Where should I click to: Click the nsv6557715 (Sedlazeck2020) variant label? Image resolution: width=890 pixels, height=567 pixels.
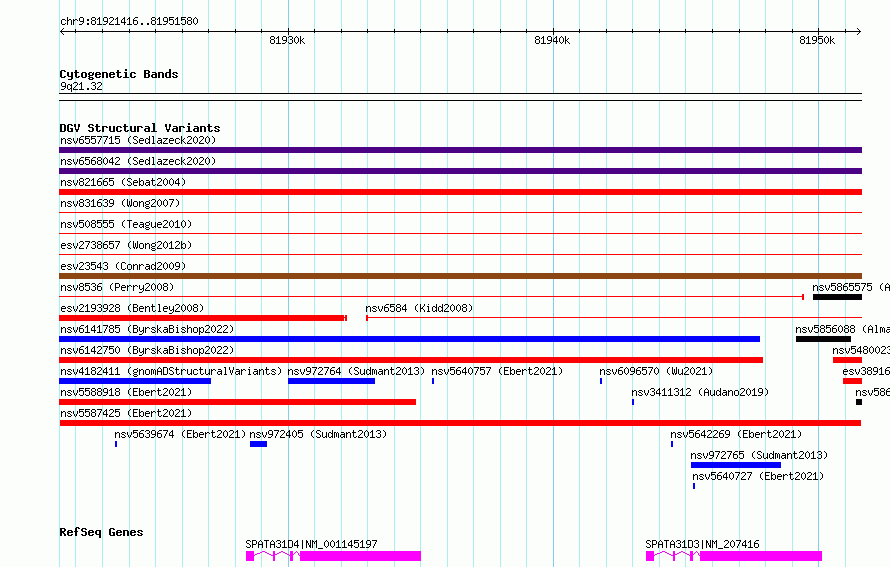point(138,140)
